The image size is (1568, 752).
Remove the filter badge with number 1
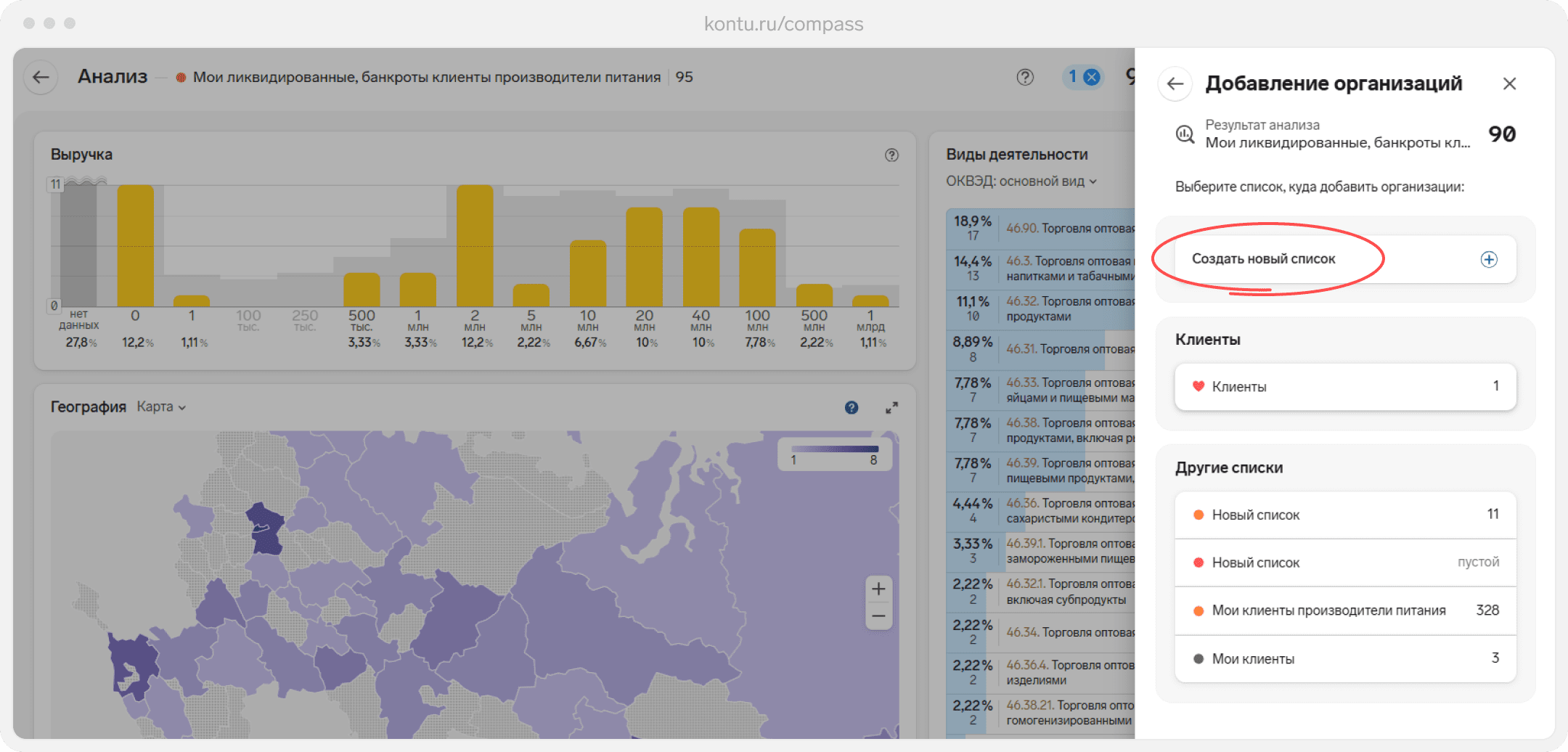click(1092, 77)
